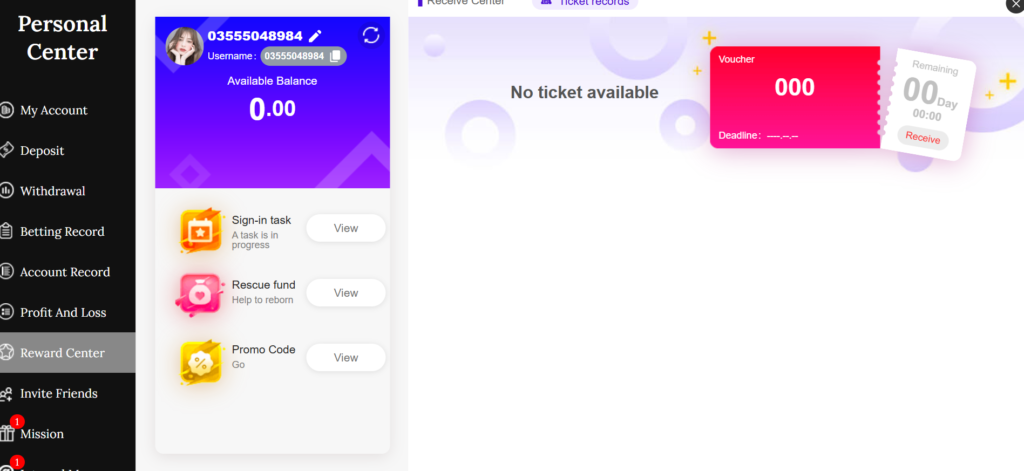The width and height of the screenshot is (1024, 471).
Task: View the Rescue fund offer
Action: tap(345, 293)
